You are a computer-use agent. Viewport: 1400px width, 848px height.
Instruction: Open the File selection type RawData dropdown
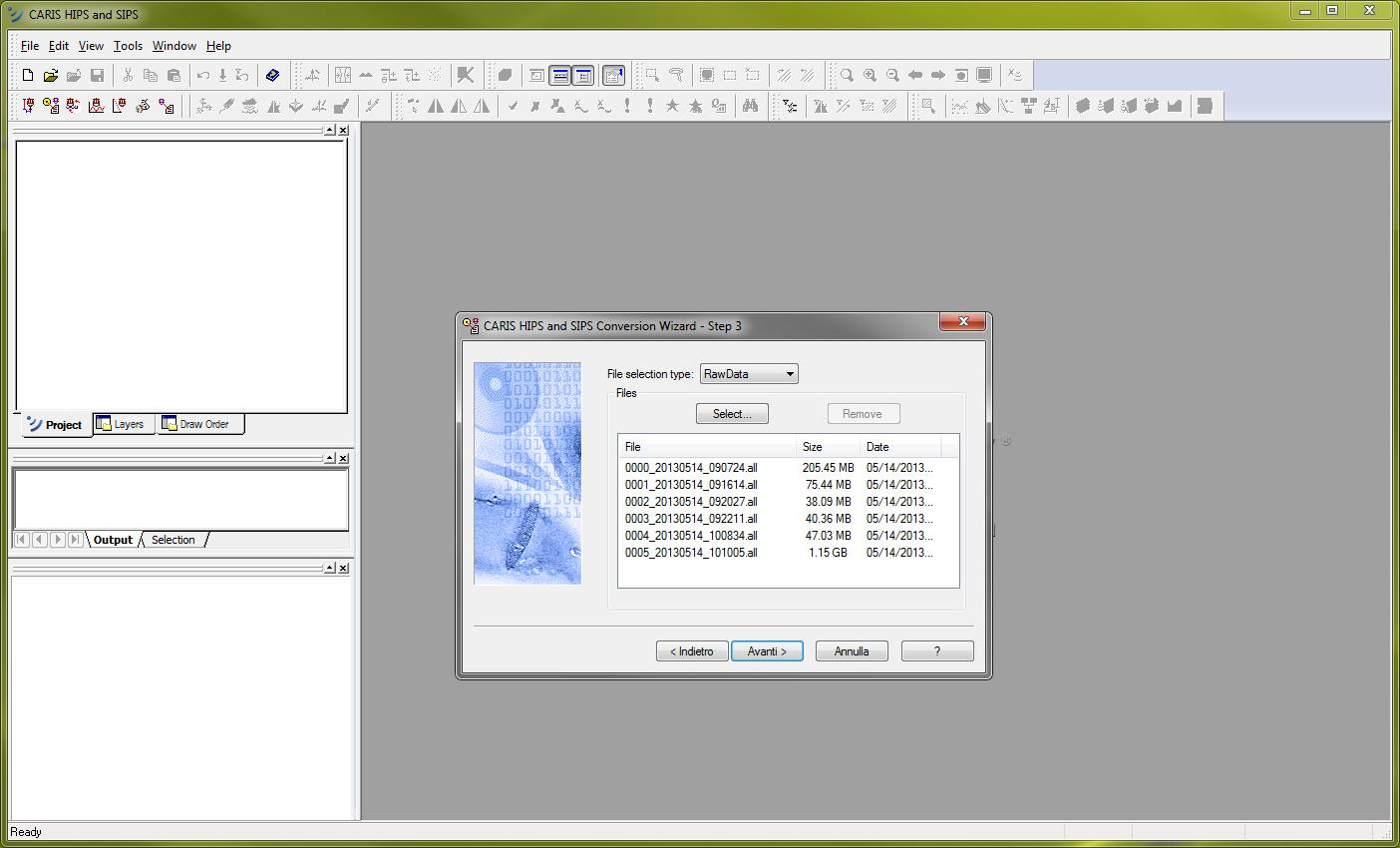click(749, 374)
